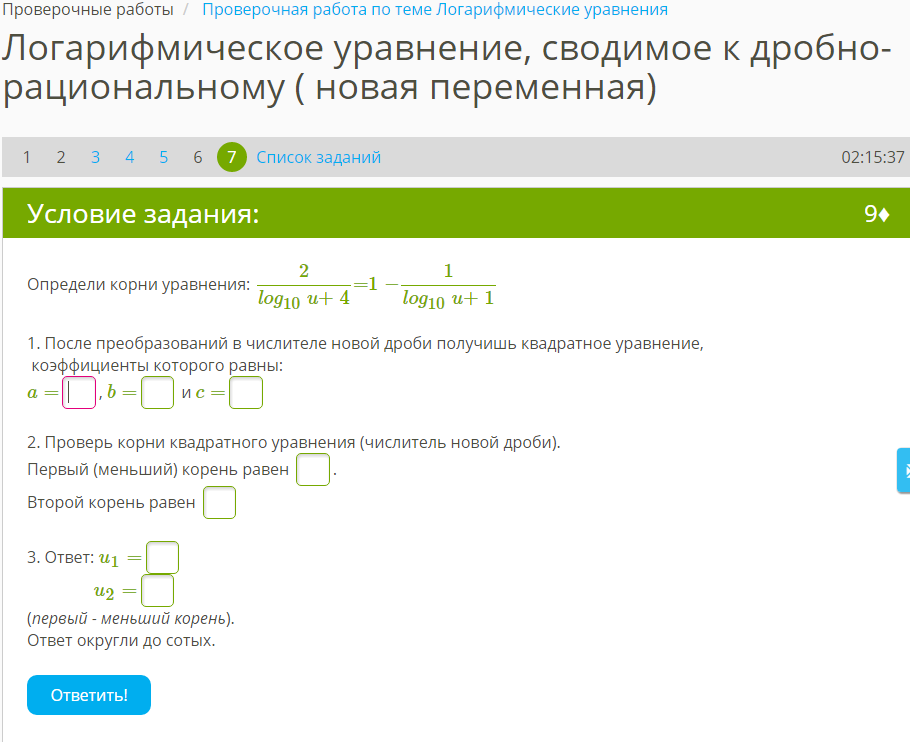The height and width of the screenshot is (742, 910).
Task: Open the Логарифмические уравнения test breadcrumb link
Action: coord(435,10)
